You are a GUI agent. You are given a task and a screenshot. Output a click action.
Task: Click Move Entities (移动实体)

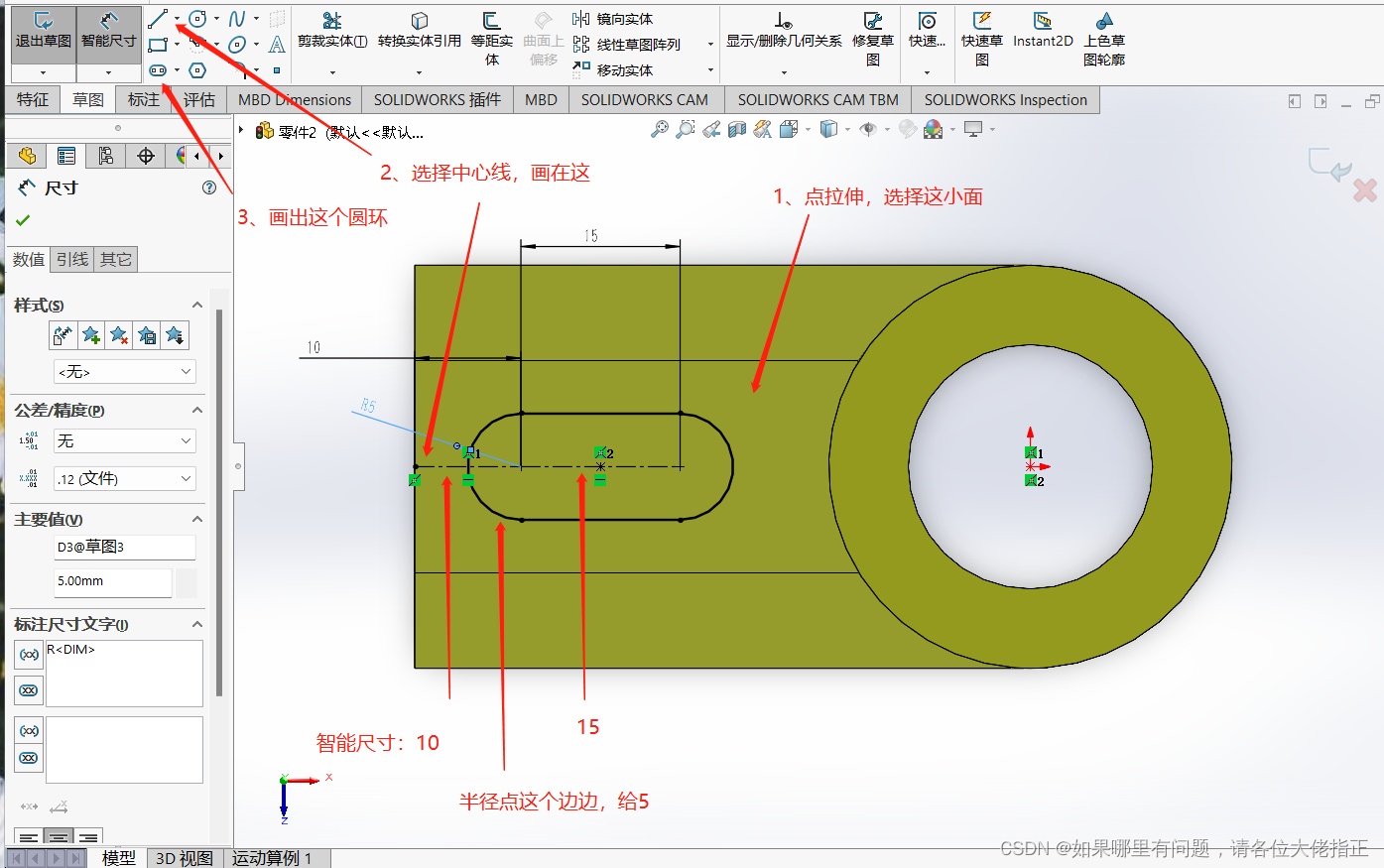pos(613,70)
